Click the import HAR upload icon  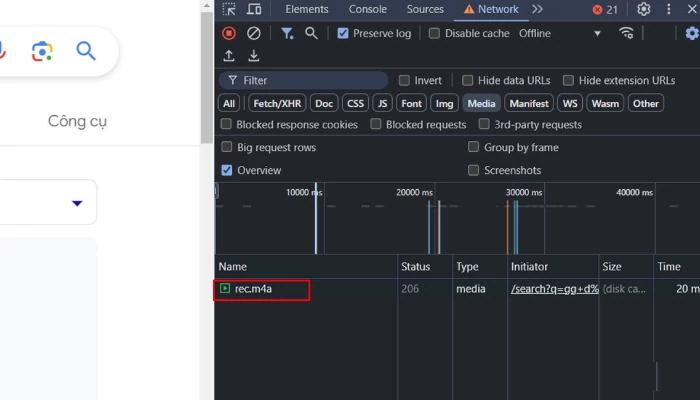pos(229,56)
